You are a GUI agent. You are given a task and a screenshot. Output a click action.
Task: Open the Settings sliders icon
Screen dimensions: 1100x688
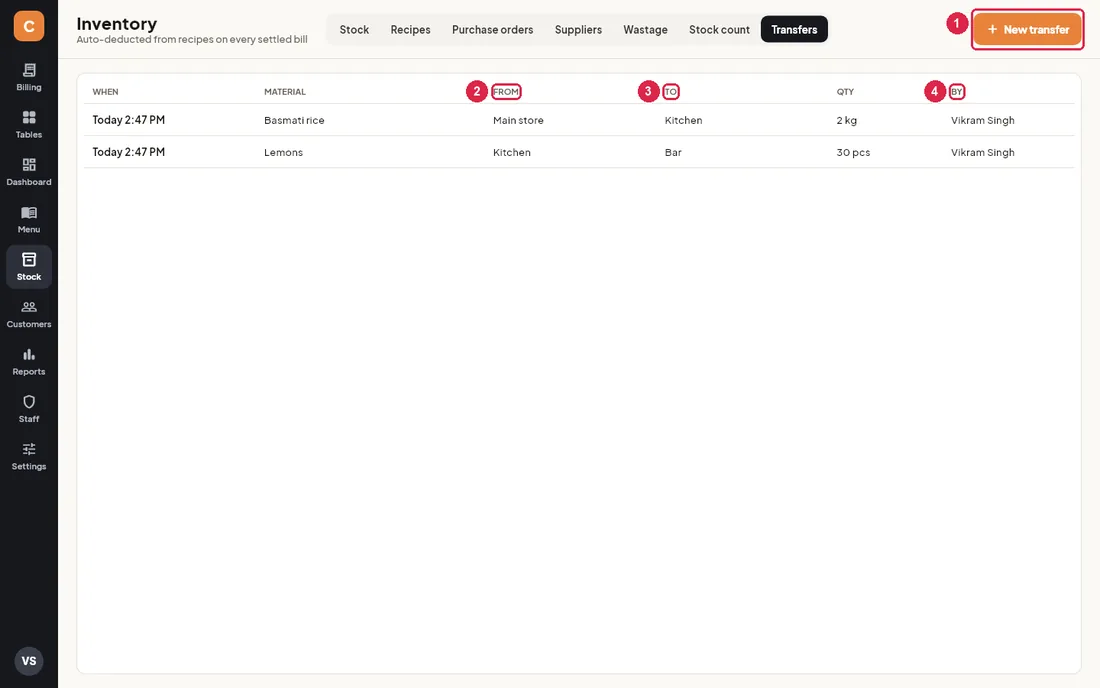tap(29, 449)
